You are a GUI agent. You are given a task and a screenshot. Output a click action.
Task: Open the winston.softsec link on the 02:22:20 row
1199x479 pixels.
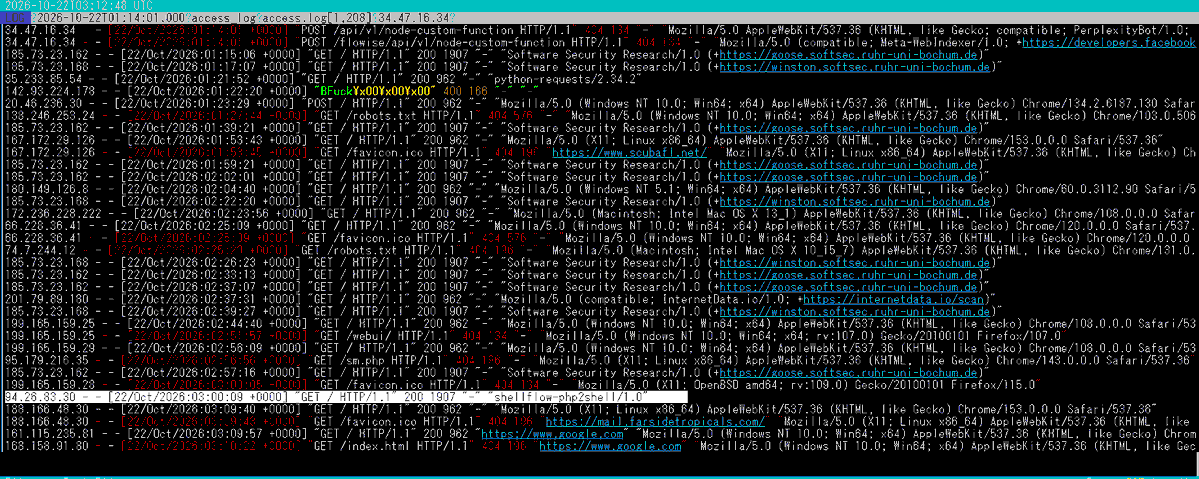pos(856,202)
